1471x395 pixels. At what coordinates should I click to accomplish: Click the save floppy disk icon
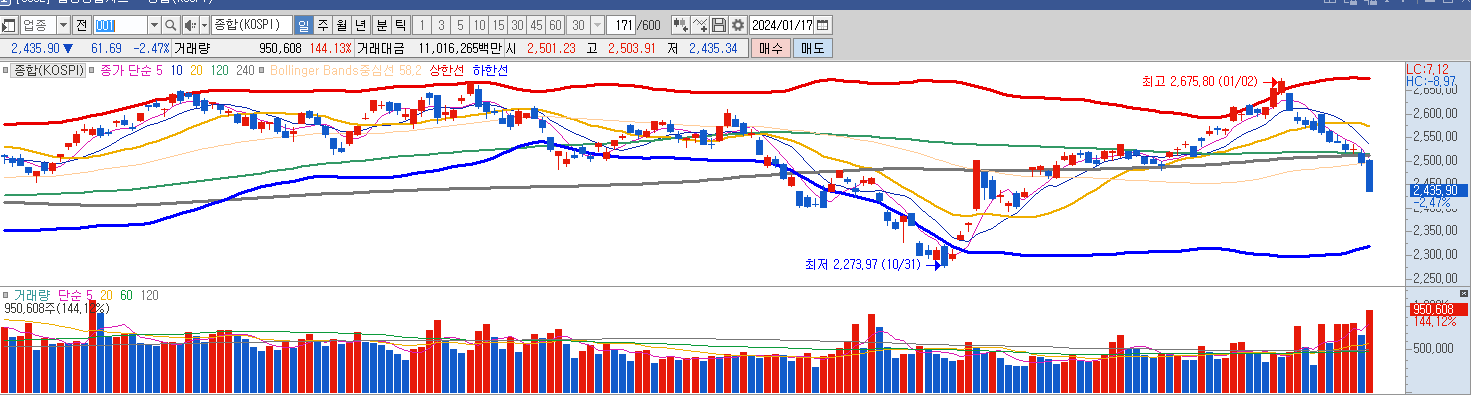[719, 25]
